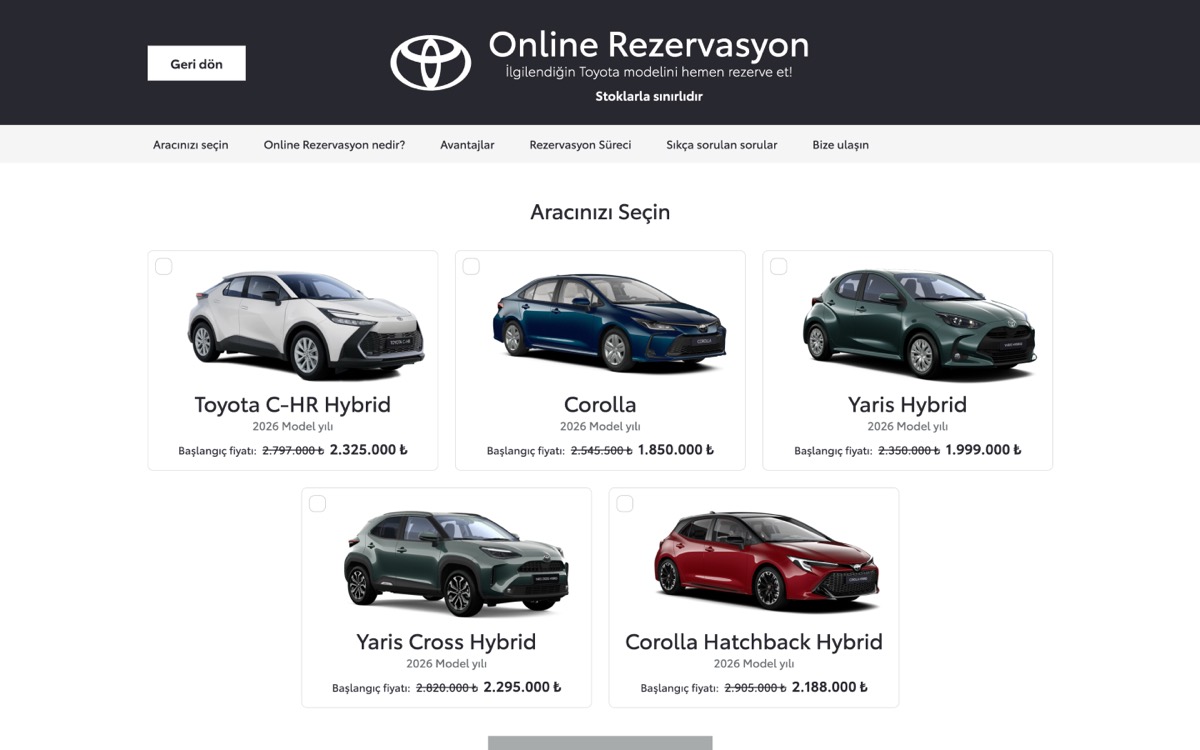
Task: Check the Corolla card checkbox
Action: [471, 266]
